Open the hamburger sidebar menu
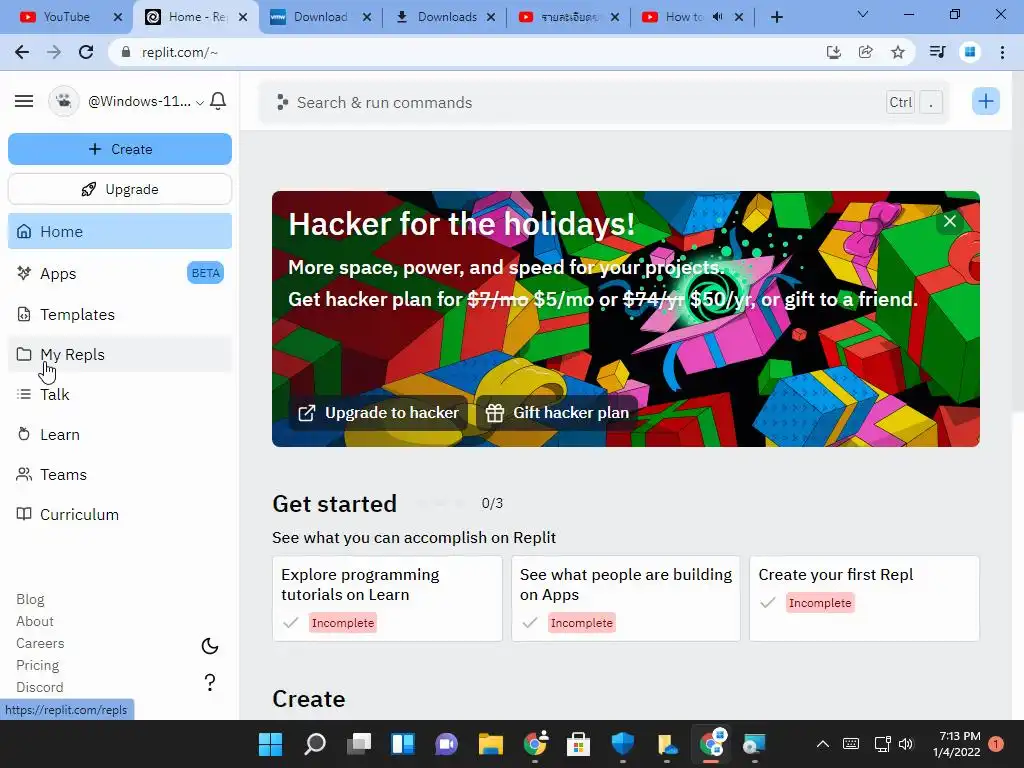 tap(24, 101)
